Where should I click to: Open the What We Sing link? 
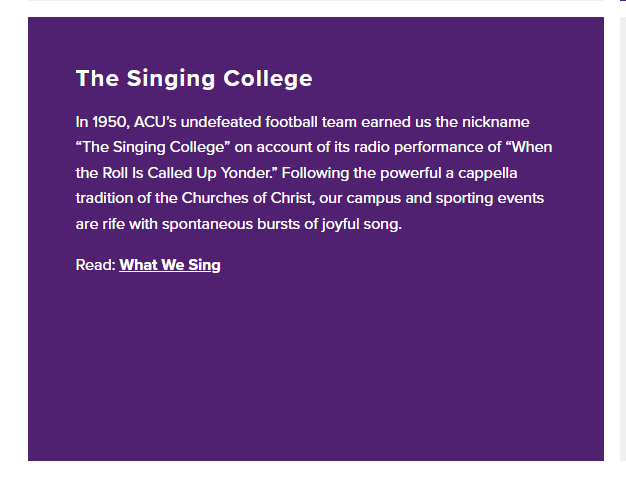pos(170,265)
